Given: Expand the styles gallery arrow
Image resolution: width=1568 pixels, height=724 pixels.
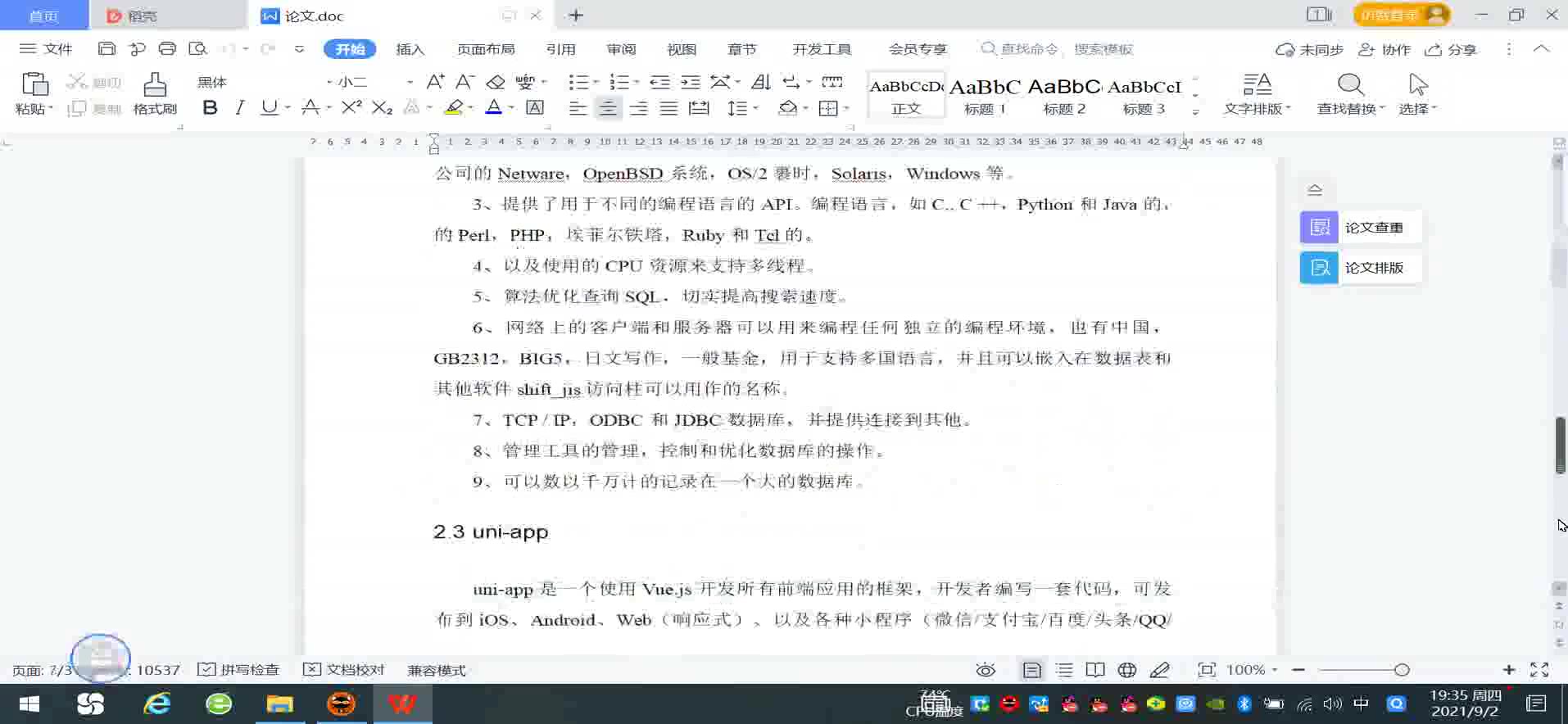Looking at the screenshot, I should [x=1195, y=112].
